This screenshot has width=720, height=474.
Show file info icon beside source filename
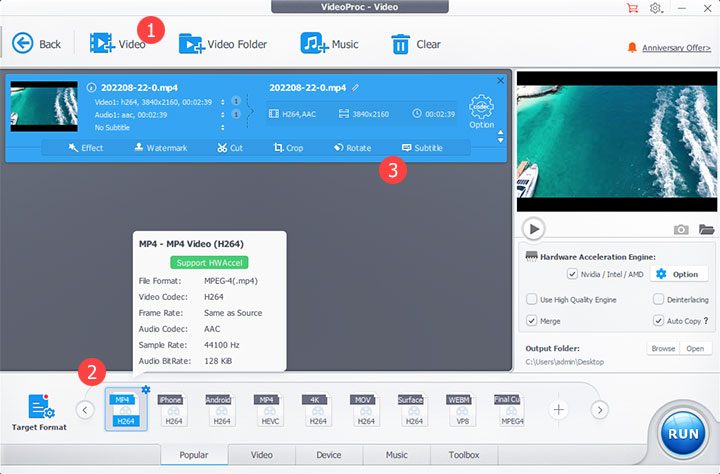pyautogui.click(x=91, y=87)
